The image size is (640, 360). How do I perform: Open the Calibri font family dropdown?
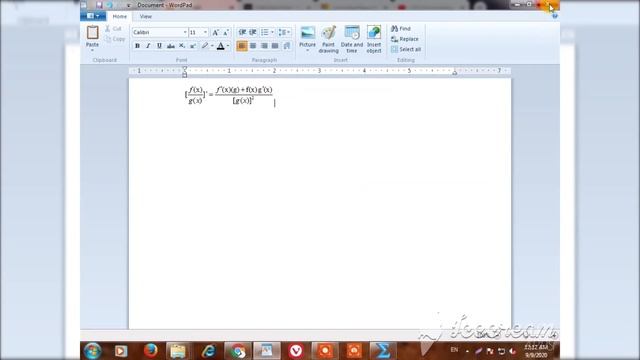point(184,32)
